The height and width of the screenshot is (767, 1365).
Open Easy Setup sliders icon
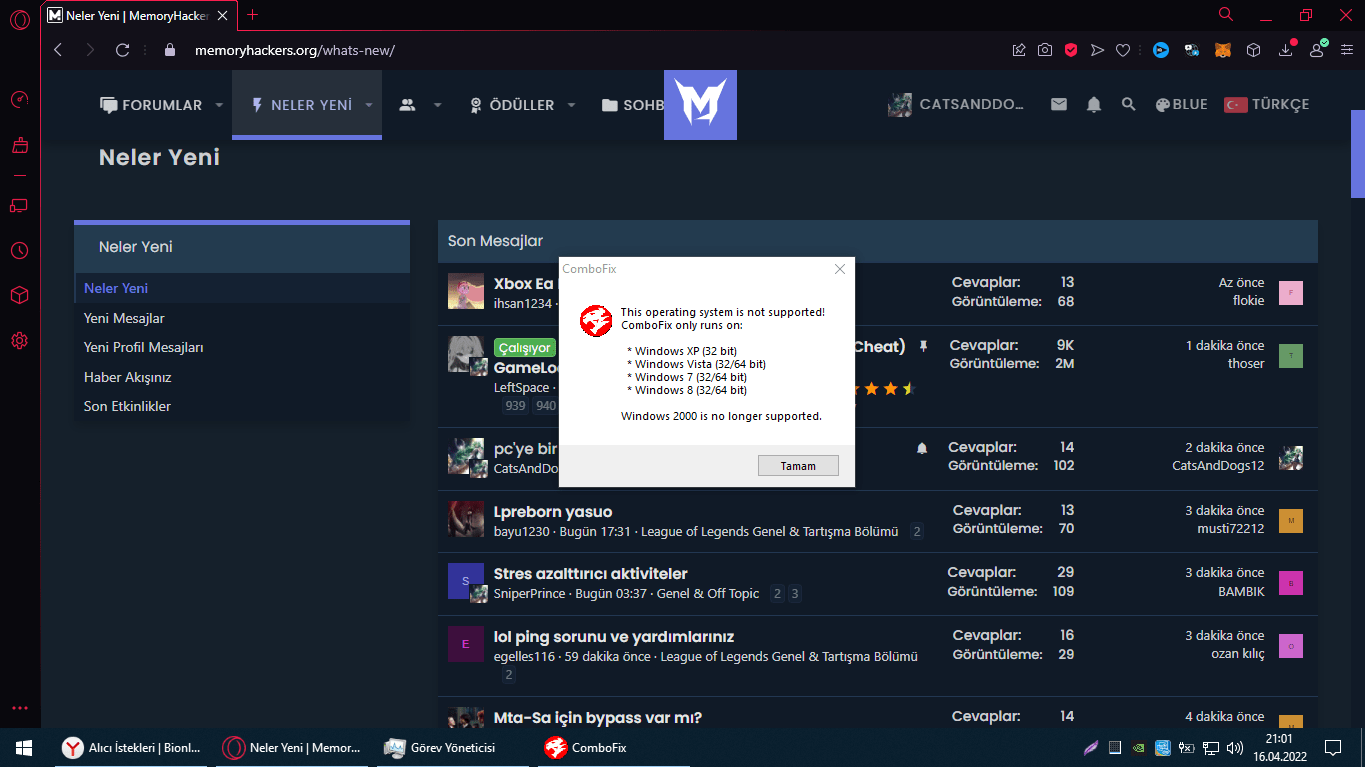pyautogui.click(x=1346, y=50)
